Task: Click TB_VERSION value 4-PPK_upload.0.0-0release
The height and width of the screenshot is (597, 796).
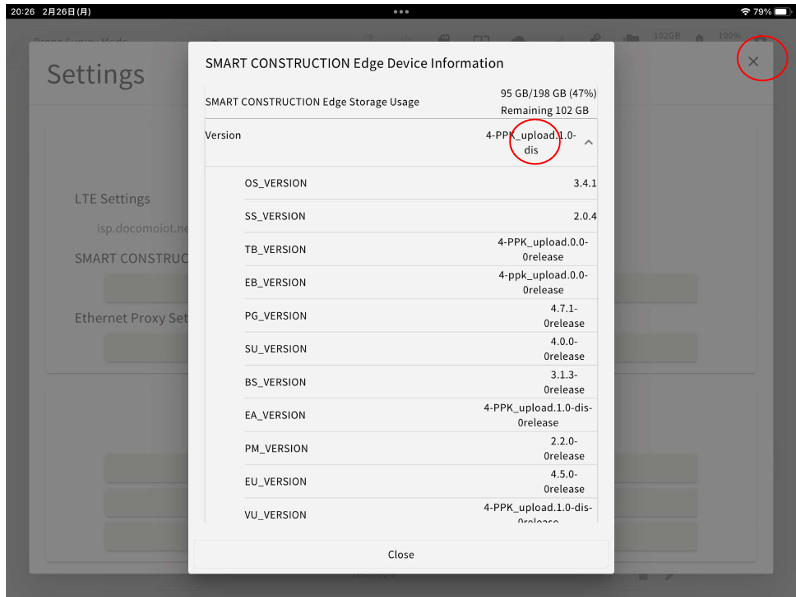Action: point(543,249)
